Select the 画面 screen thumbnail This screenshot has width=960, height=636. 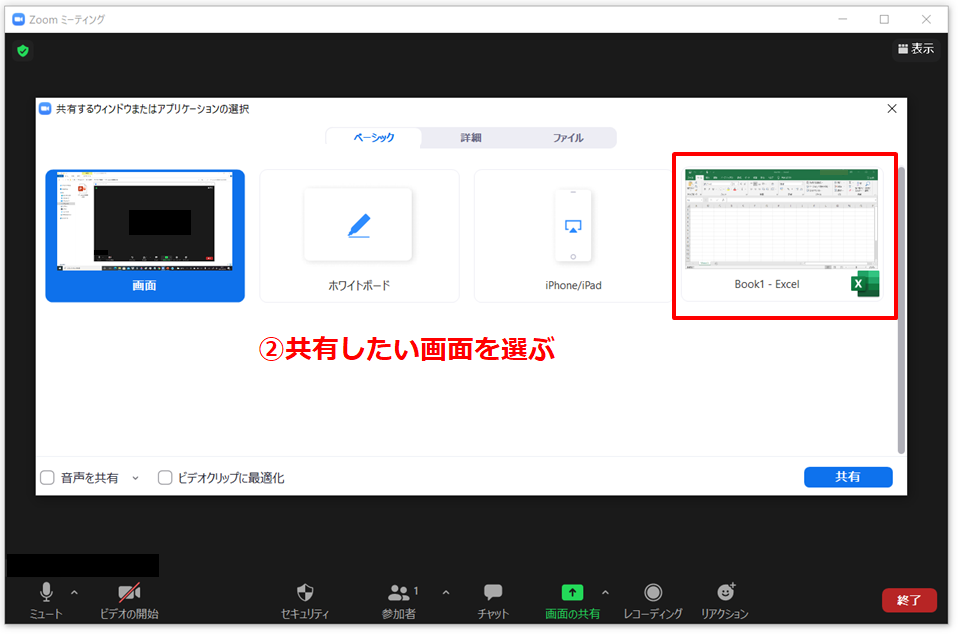click(145, 236)
